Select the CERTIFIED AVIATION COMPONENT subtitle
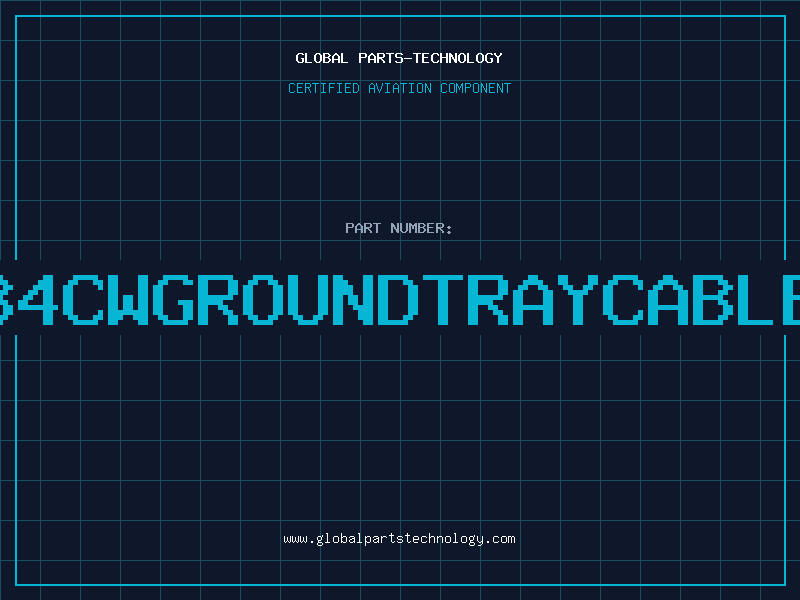Viewport: 800px width, 600px height. pos(399,88)
